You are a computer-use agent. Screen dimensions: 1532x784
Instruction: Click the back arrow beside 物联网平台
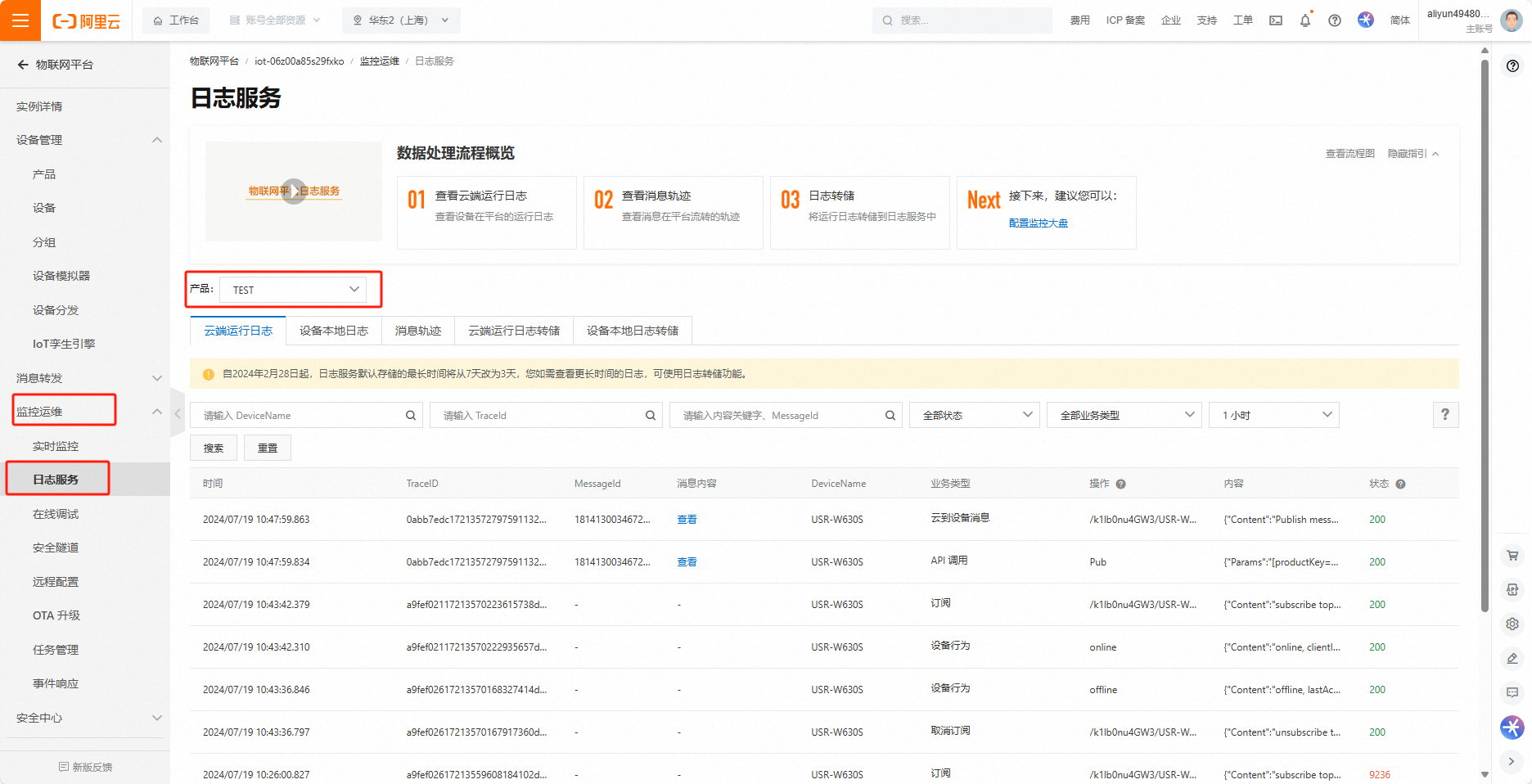click(23, 65)
